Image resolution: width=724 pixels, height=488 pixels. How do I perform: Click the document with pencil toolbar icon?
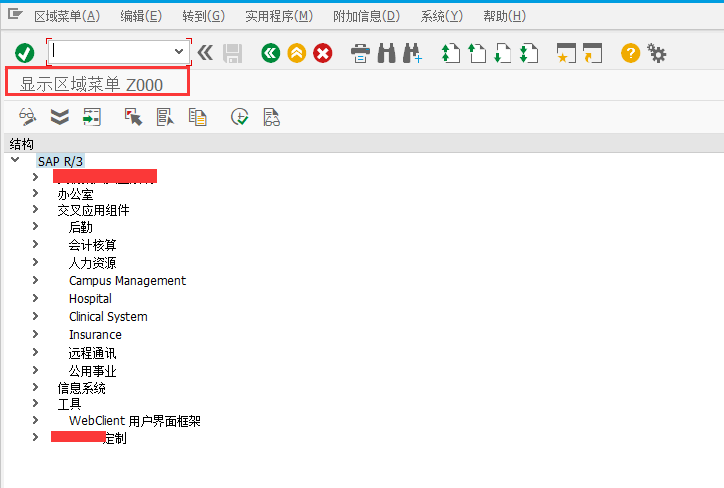click(165, 117)
